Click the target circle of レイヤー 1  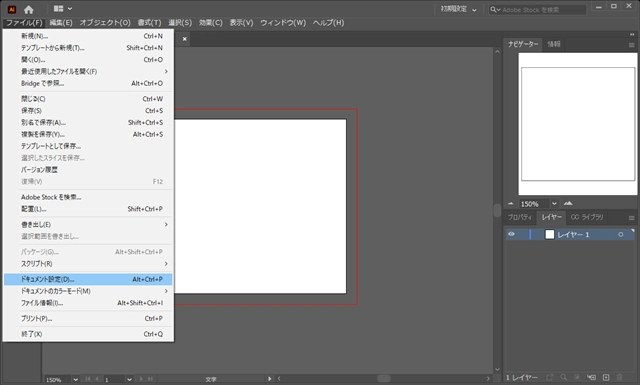click(x=620, y=235)
